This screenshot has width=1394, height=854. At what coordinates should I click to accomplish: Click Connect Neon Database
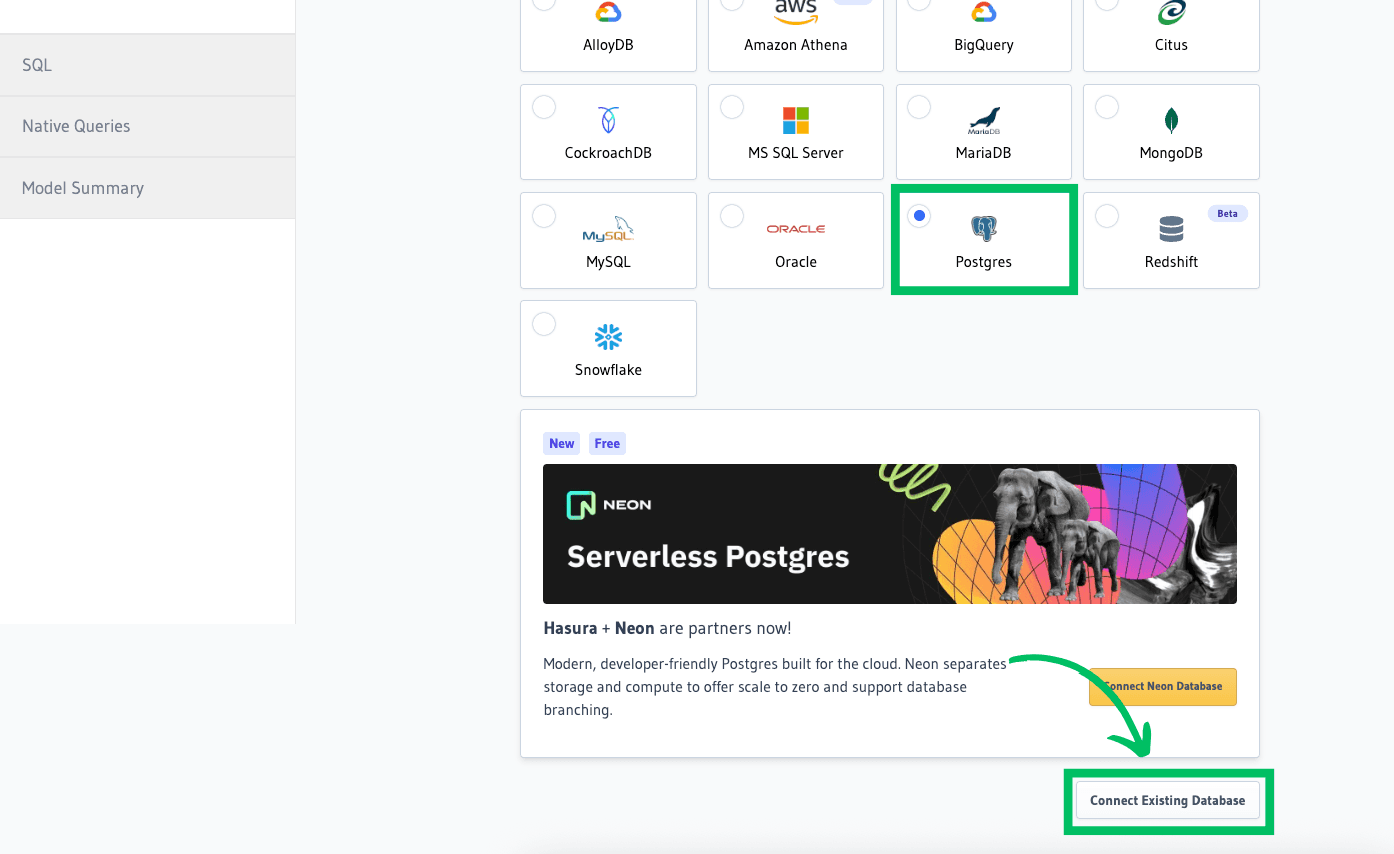point(1162,687)
